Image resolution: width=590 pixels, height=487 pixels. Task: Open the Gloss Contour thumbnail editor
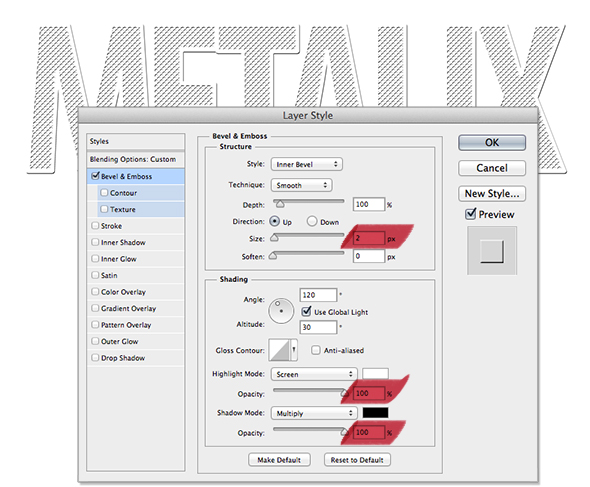click(x=279, y=350)
